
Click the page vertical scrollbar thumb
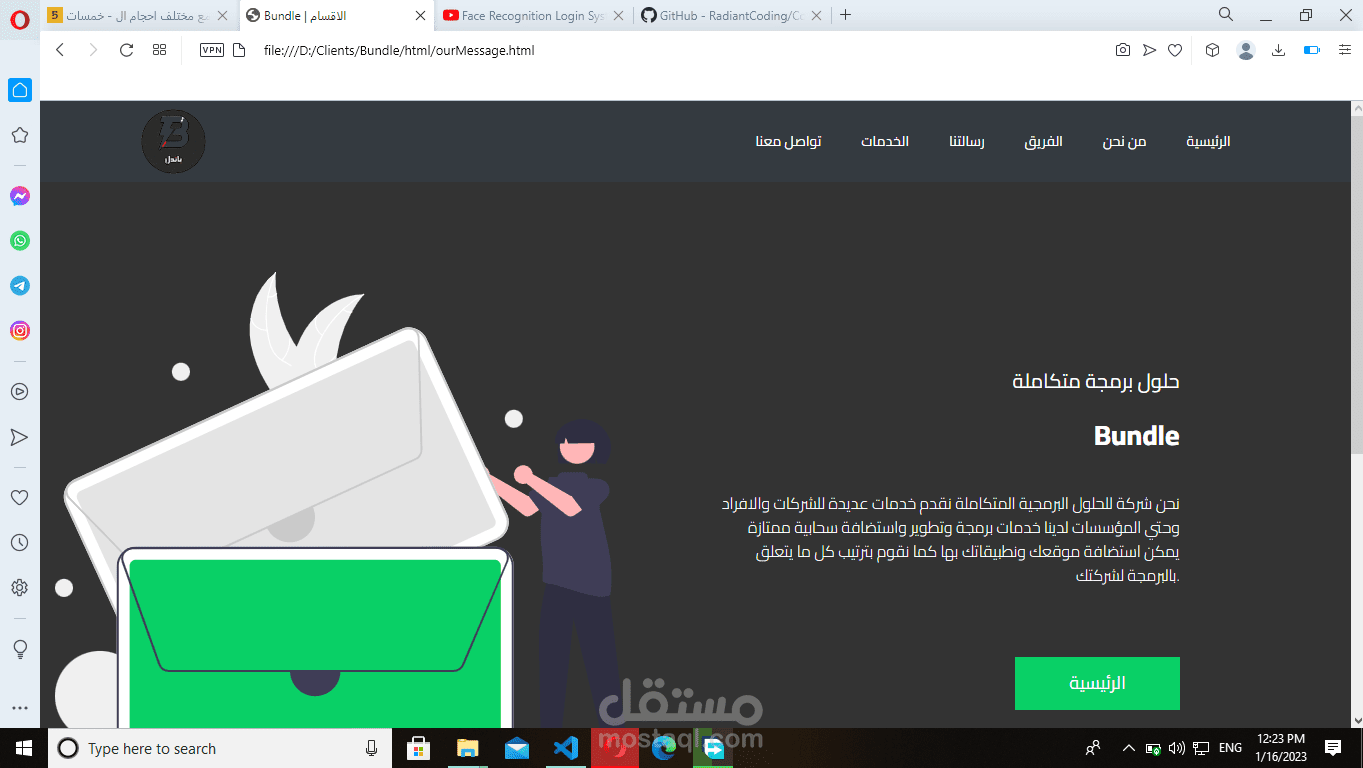(1356, 285)
